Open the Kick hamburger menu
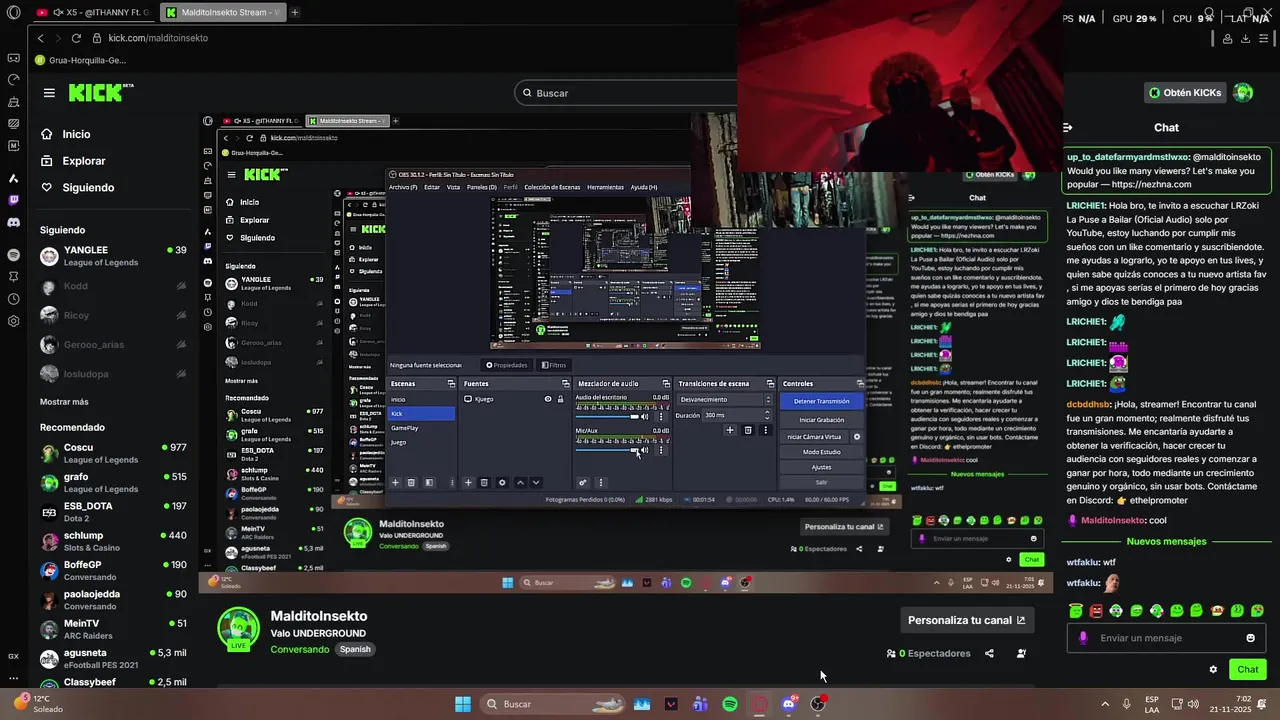The height and width of the screenshot is (720, 1280). point(49,93)
